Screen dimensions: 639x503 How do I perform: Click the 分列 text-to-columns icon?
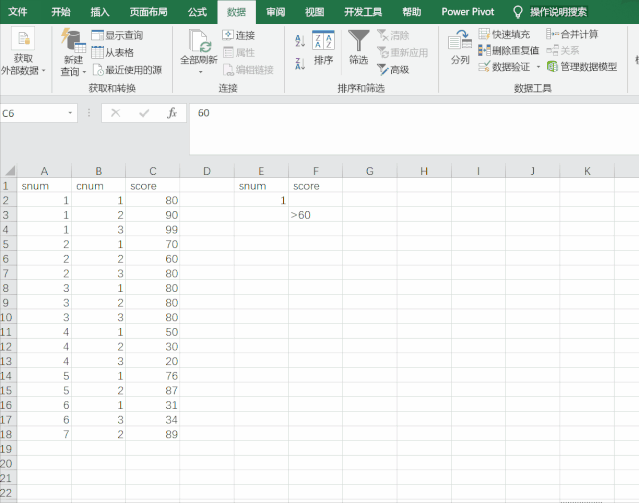click(460, 40)
